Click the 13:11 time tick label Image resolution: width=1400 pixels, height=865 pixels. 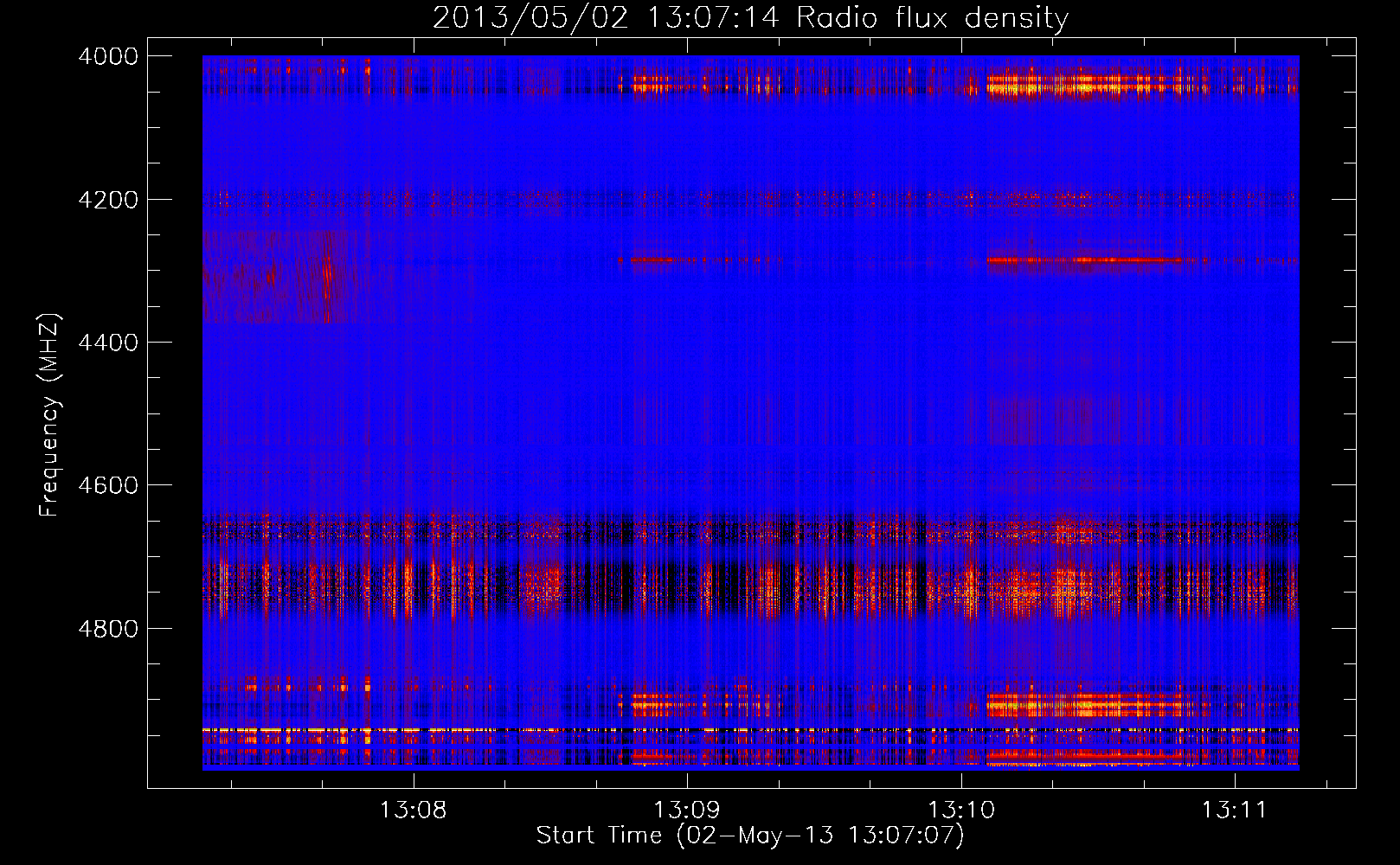coord(1235,810)
